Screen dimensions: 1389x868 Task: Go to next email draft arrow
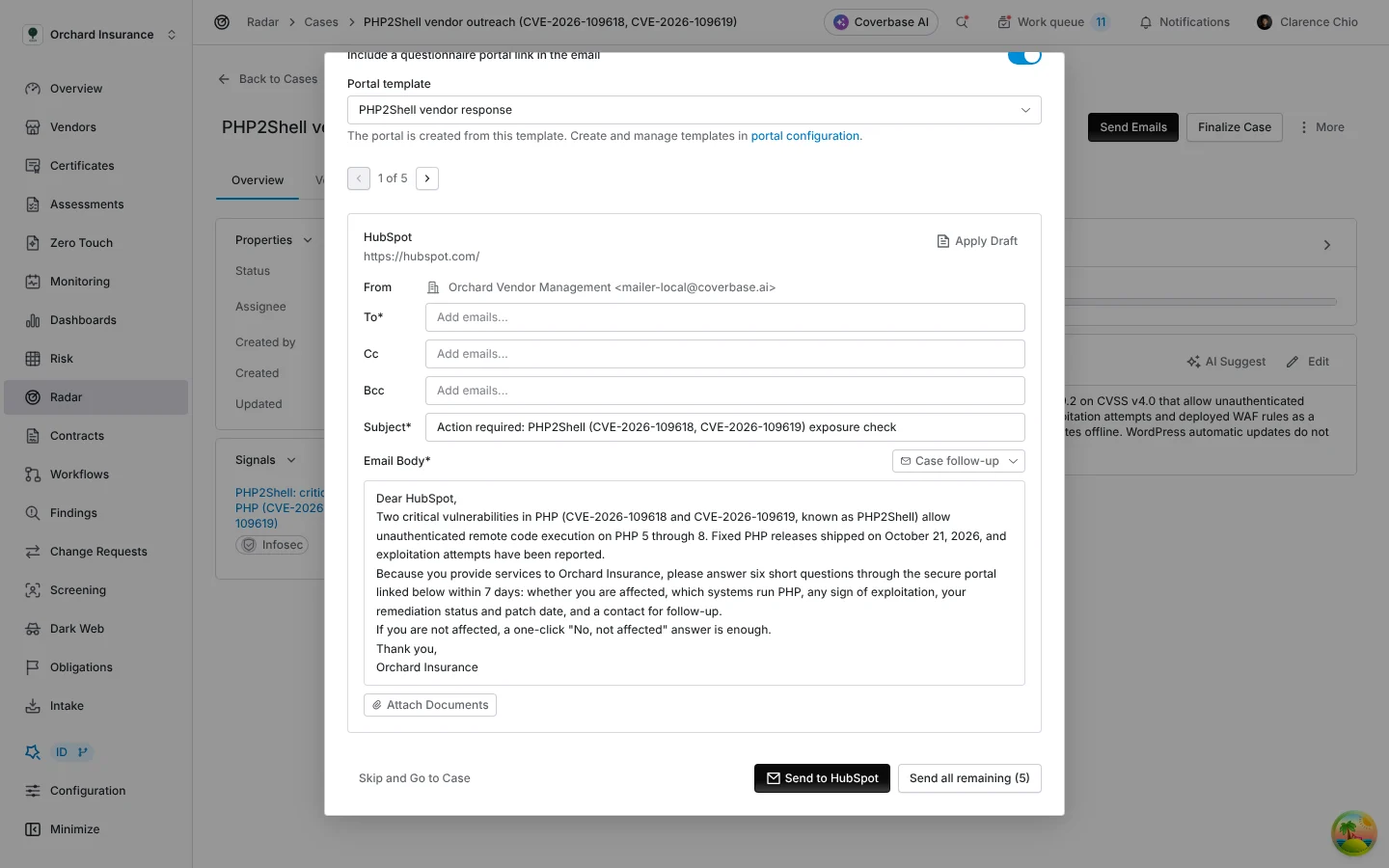point(427,178)
